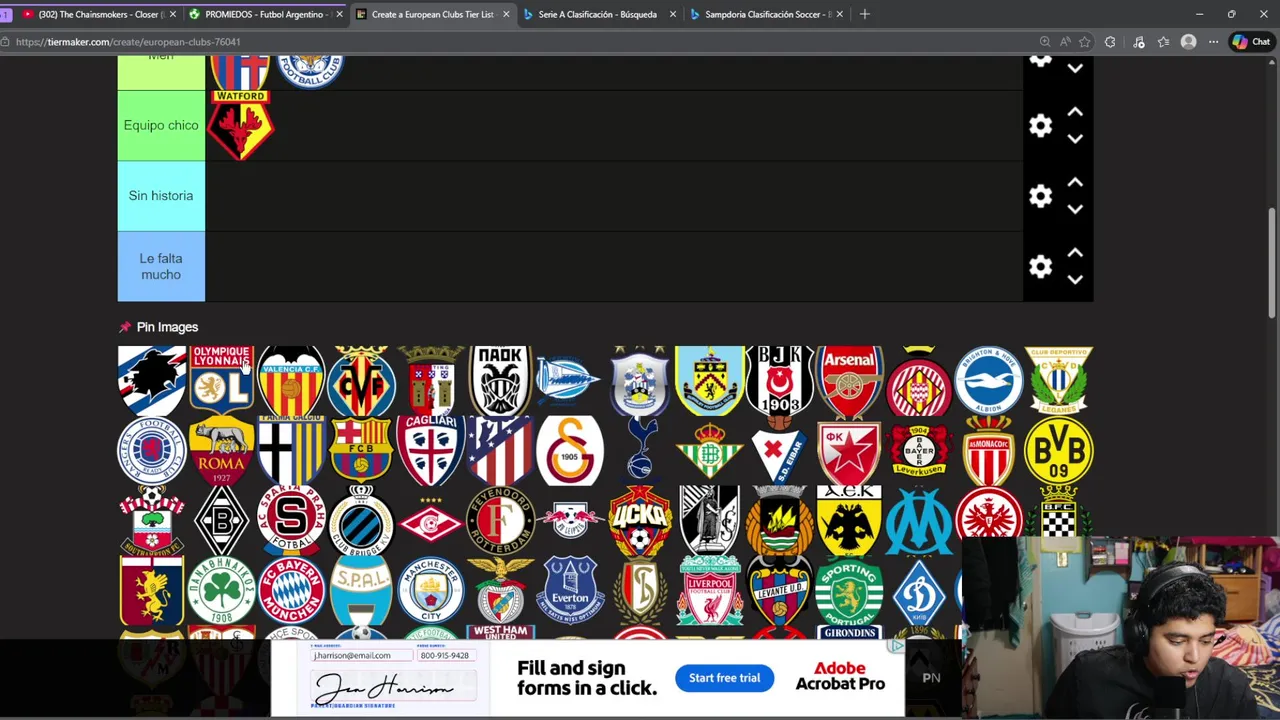Click Start free trial in Adobe ad
This screenshot has height=720, width=1280.
724,678
